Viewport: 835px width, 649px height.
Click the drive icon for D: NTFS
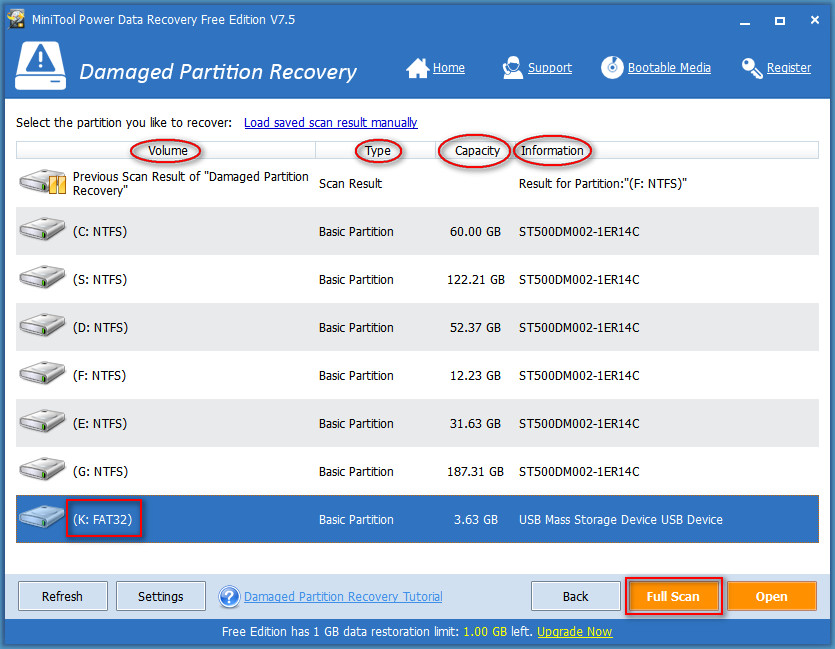click(x=42, y=325)
